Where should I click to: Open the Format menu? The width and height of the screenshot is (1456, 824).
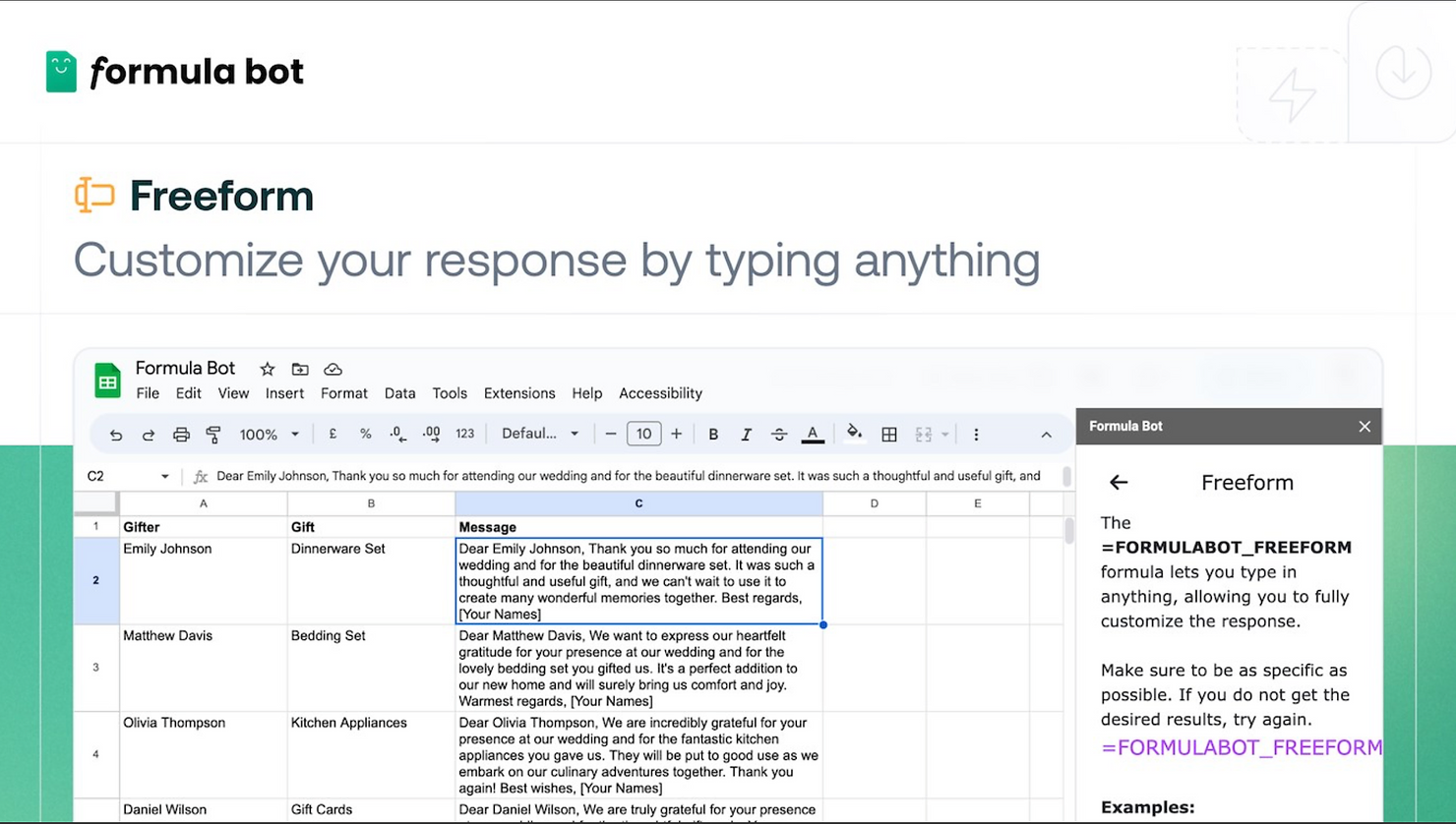point(343,393)
